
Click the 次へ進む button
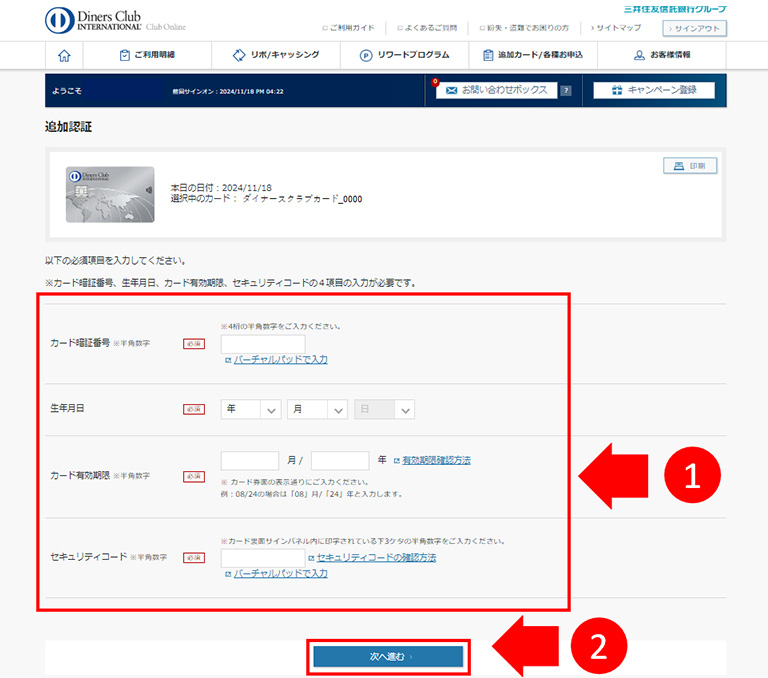point(388,656)
